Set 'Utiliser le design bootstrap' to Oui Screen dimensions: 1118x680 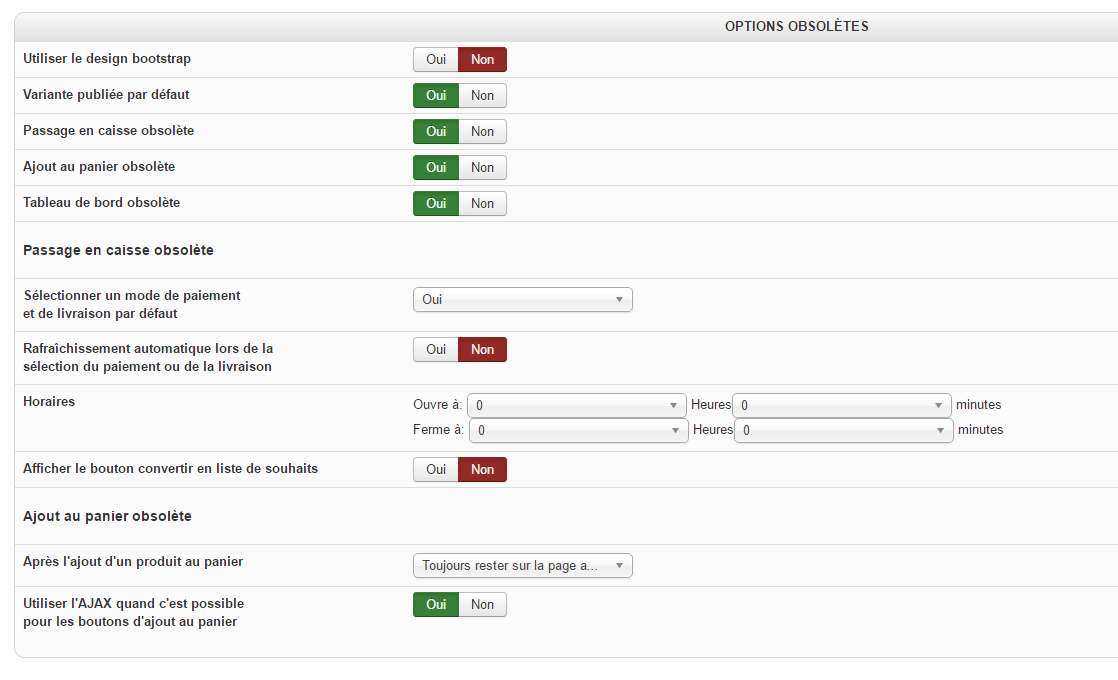tap(436, 60)
